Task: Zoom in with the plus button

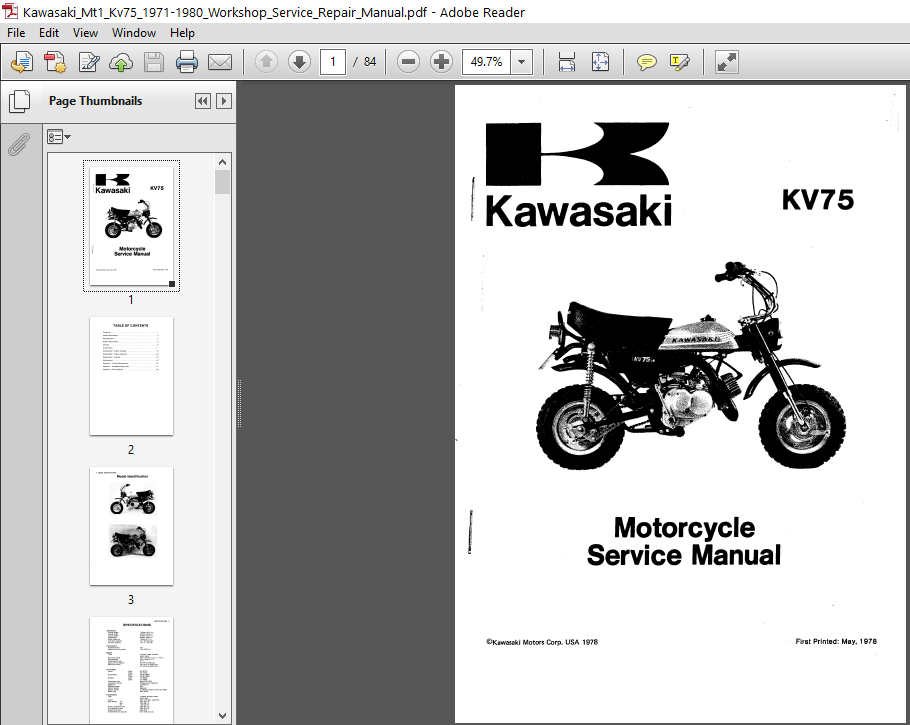Action: pos(441,62)
